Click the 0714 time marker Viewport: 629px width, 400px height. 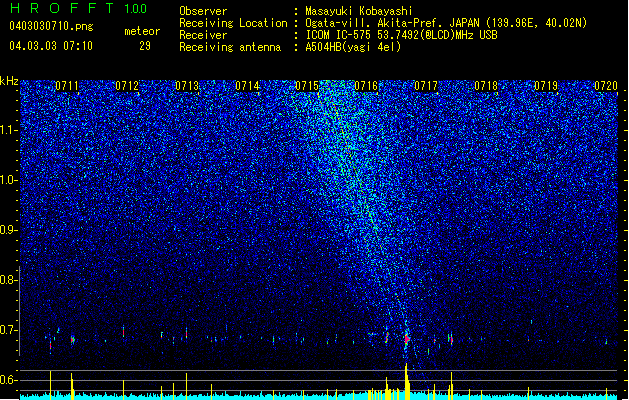coord(247,85)
